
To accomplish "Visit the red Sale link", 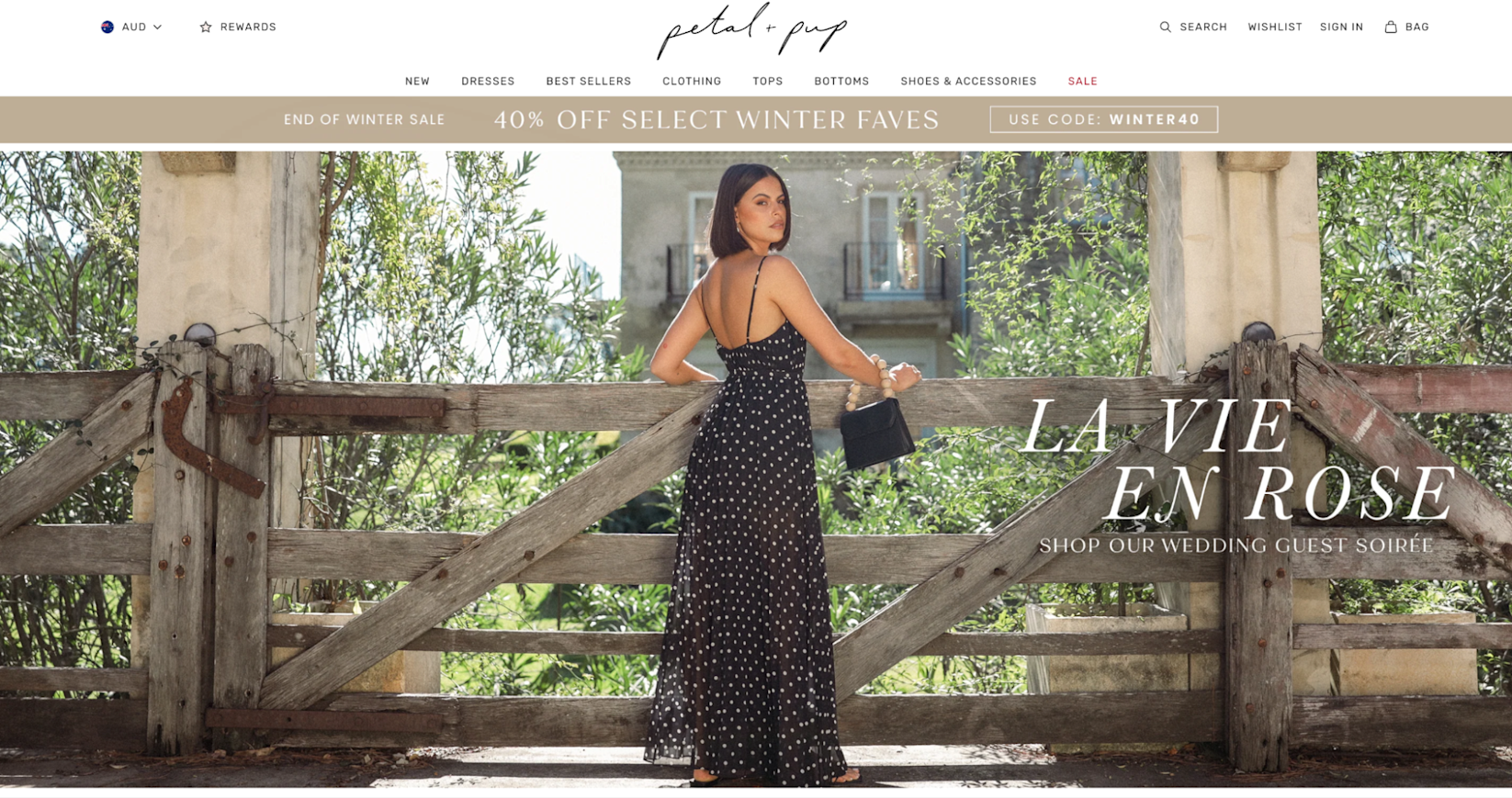I will [1082, 81].
